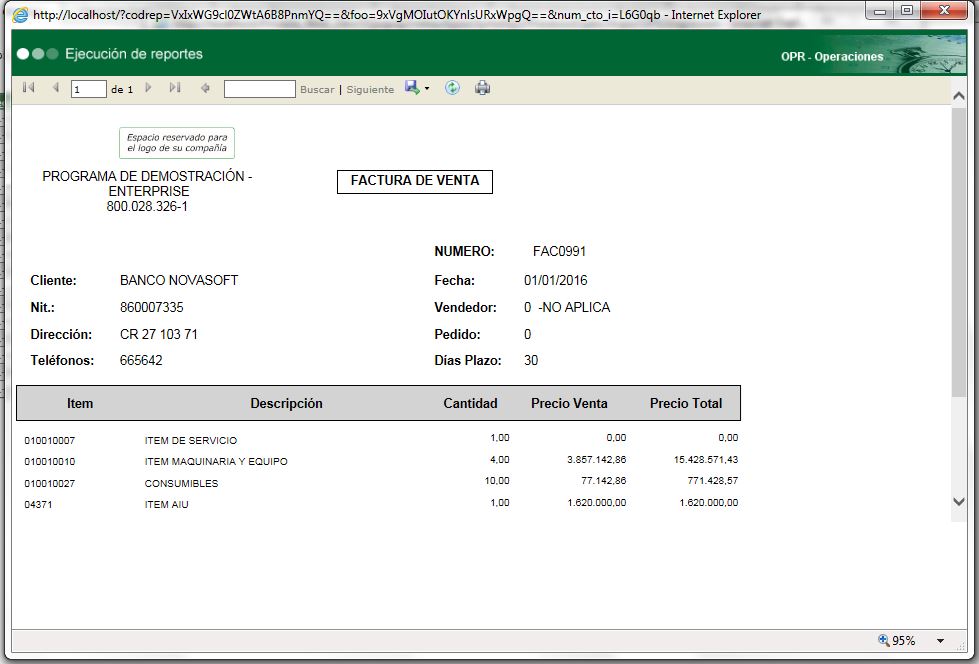Print the report
Screen dimensions: 979x664
tap(482, 88)
